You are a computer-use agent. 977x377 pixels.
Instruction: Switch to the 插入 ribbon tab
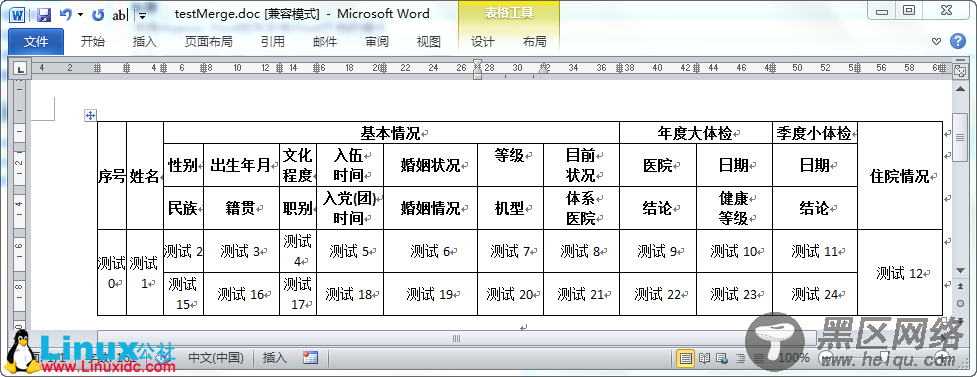coord(145,42)
